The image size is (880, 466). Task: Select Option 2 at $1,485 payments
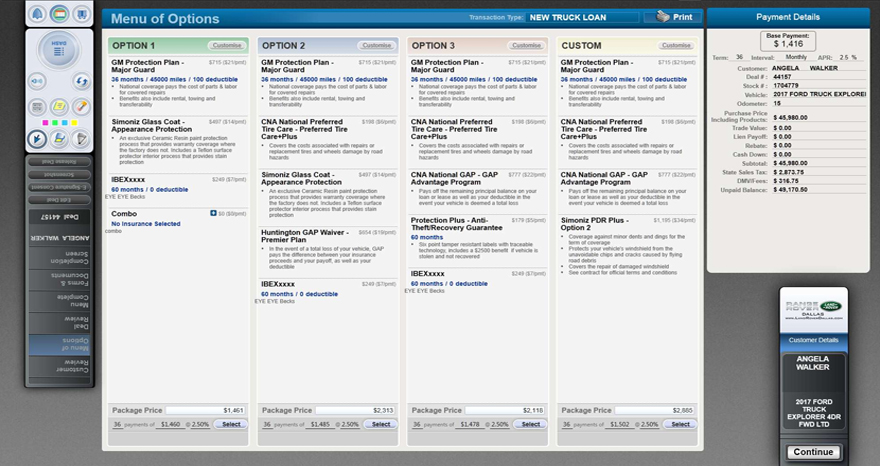click(x=381, y=424)
